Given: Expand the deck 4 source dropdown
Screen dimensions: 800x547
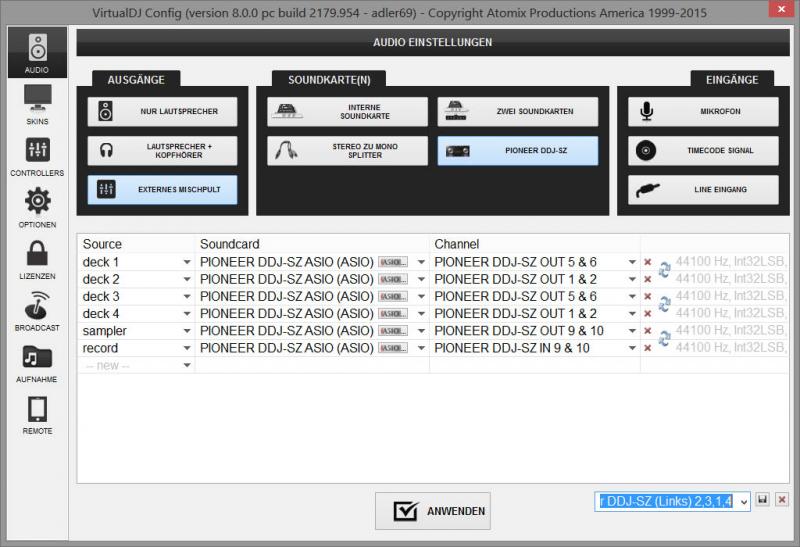Looking at the screenshot, I should 187,314.
